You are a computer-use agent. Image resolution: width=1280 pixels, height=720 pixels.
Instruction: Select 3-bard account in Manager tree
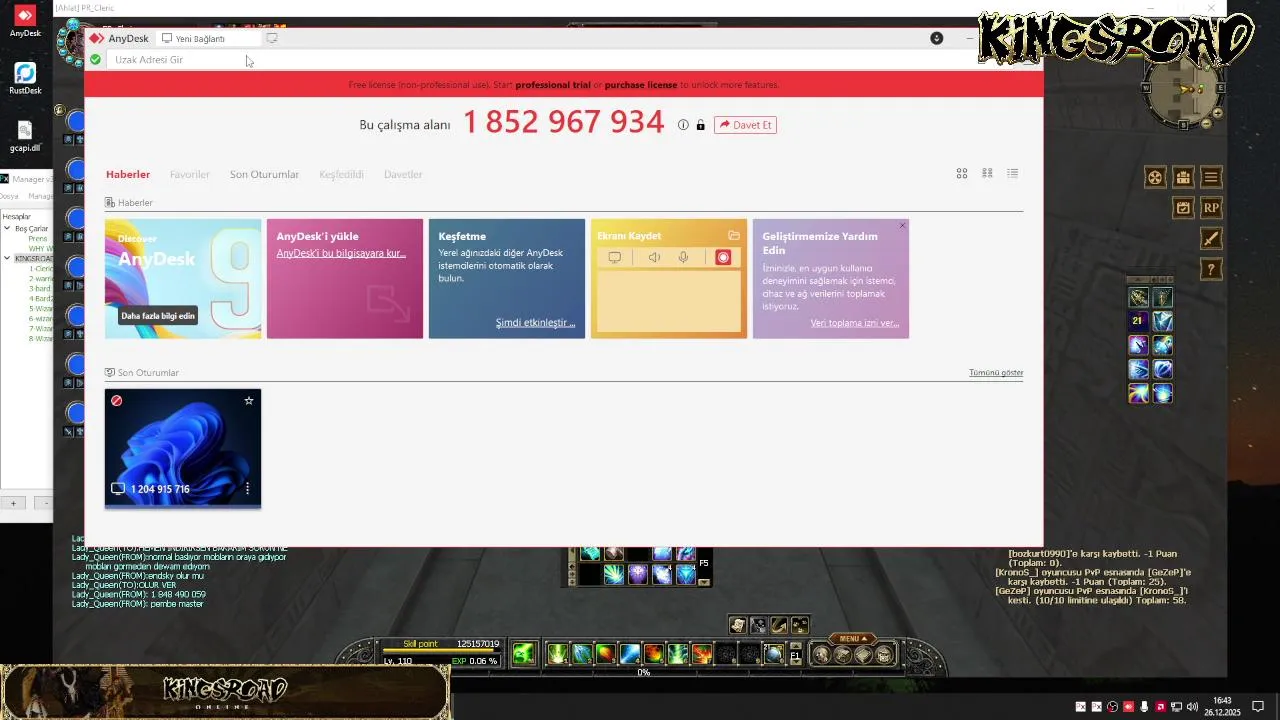point(41,288)
